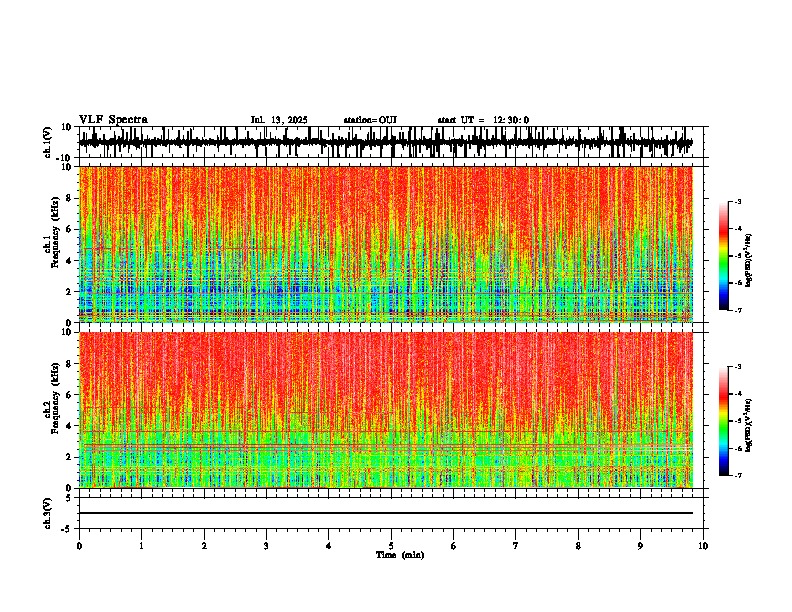Select the date text "Jul 13, 2025"

[279, 120]
